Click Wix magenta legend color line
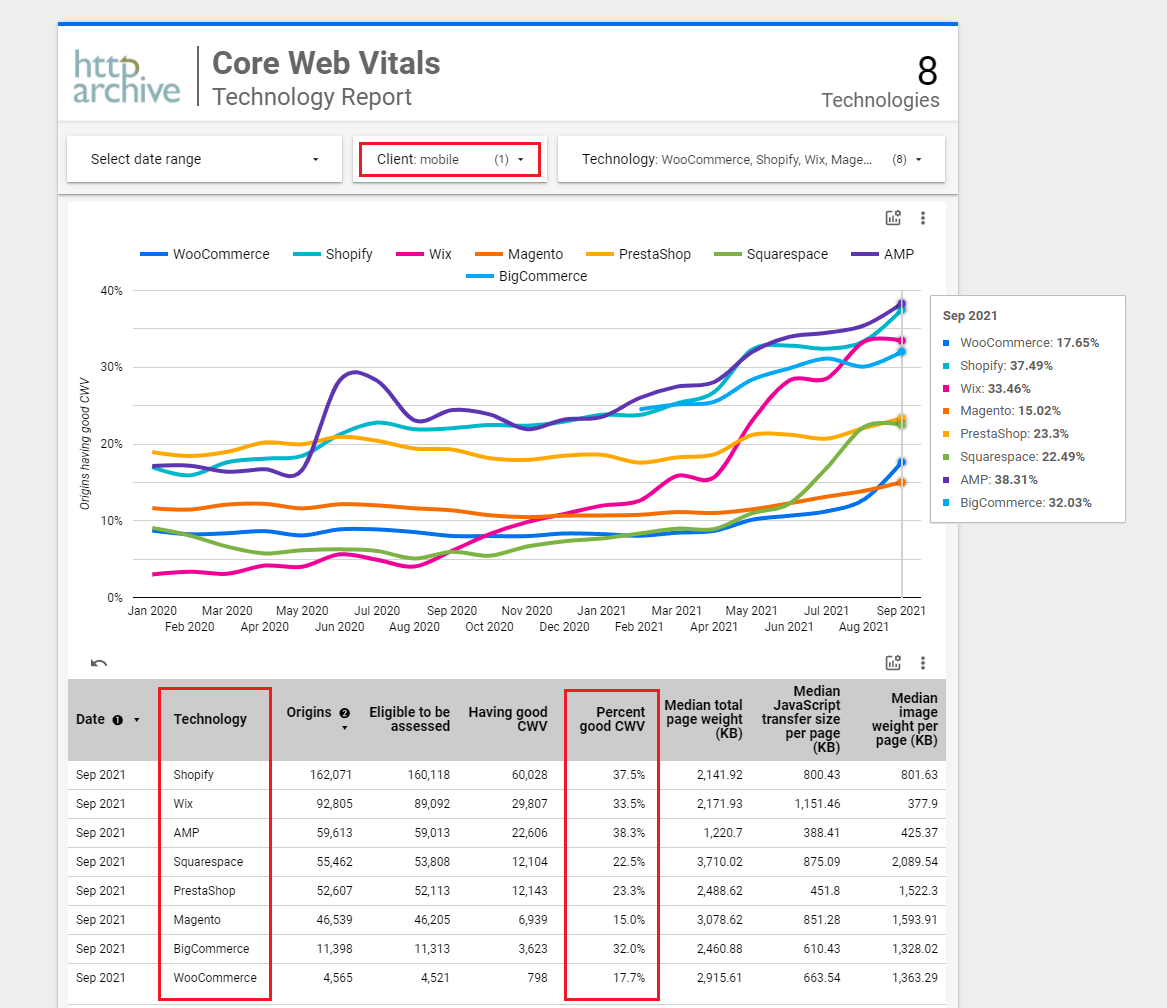This screenshot has height=1008, width=1167. coord(410,254)
